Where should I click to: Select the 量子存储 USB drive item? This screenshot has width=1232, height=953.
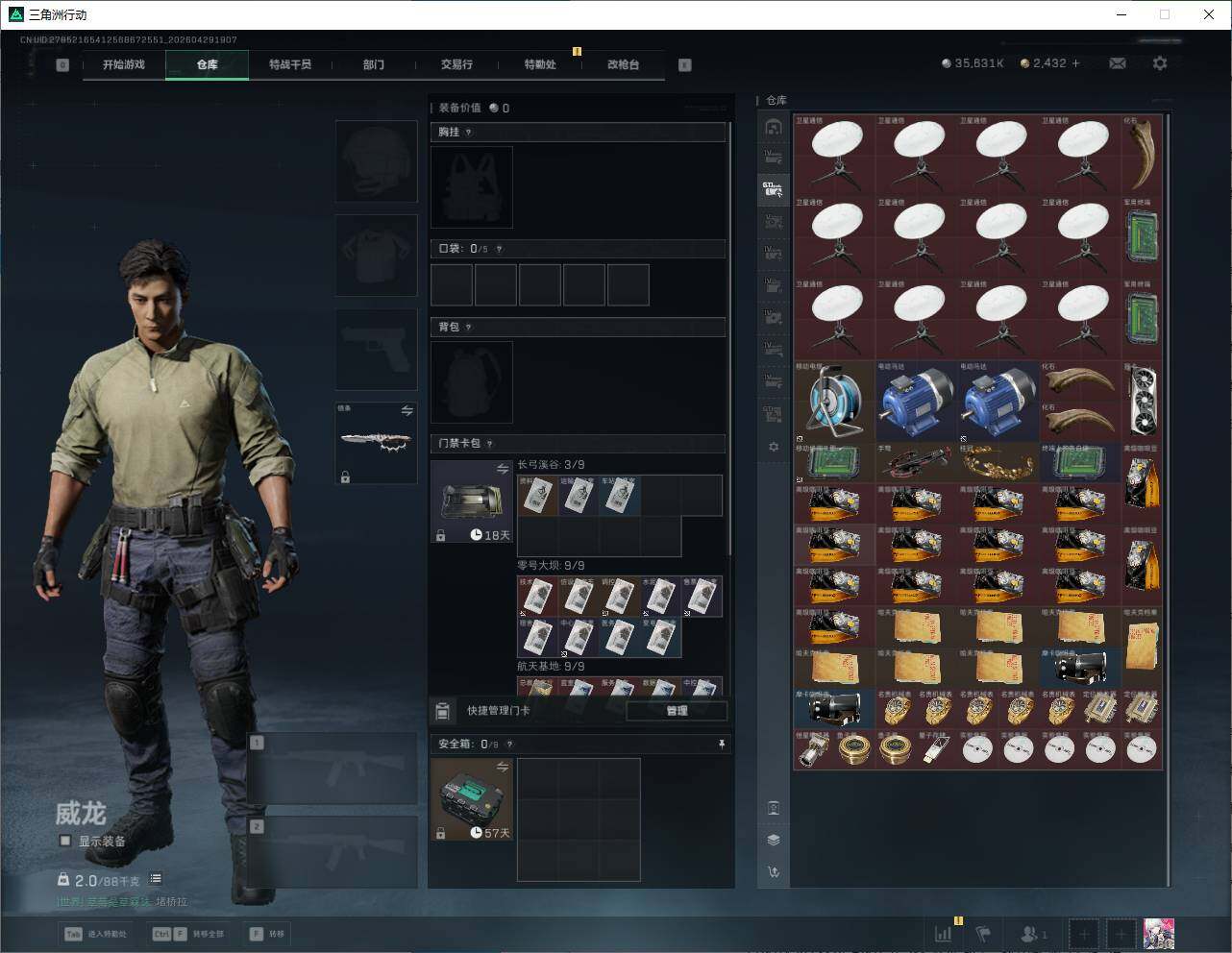click(936, 748)
